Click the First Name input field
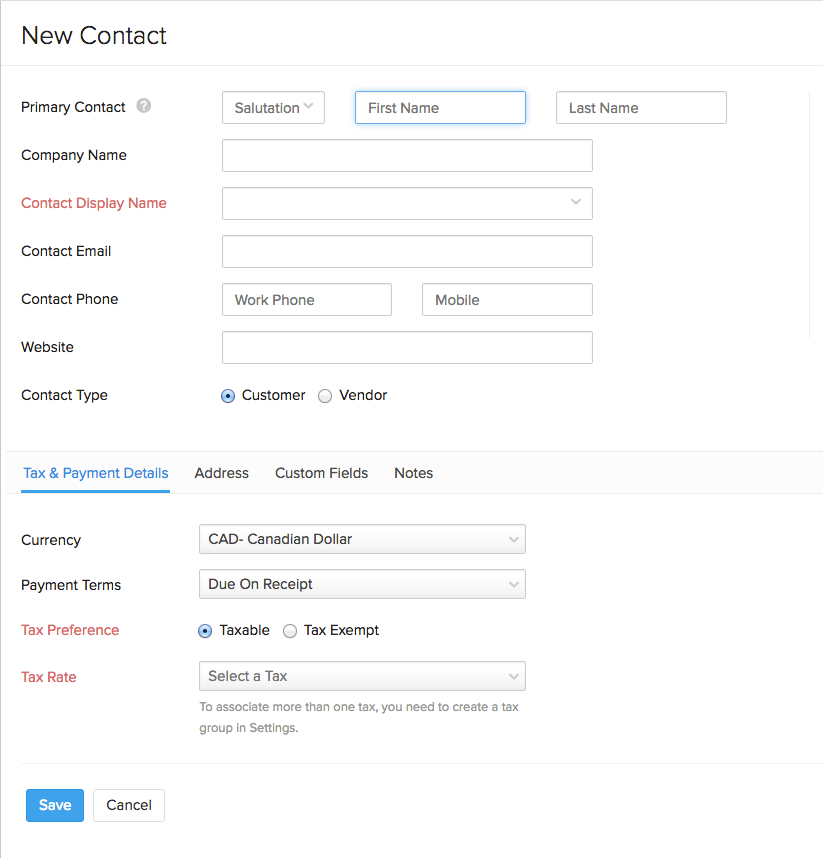823x858 pixels. (440, 107)
